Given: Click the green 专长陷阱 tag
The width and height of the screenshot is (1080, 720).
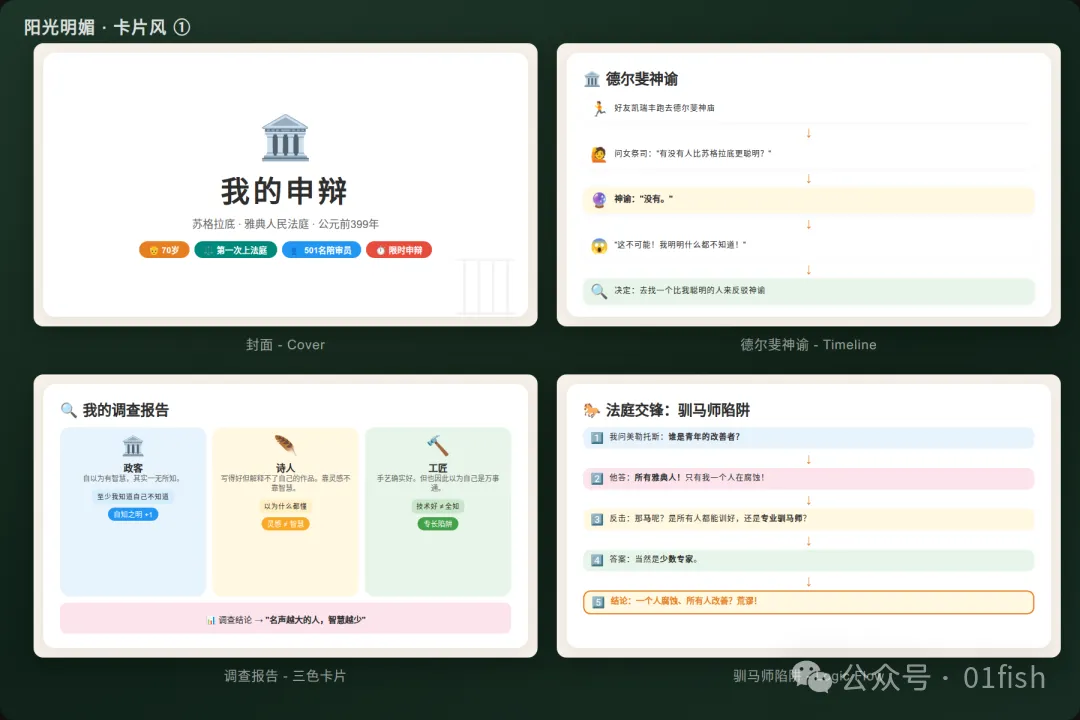Looking at the screenshot, I should coord(438,523).
